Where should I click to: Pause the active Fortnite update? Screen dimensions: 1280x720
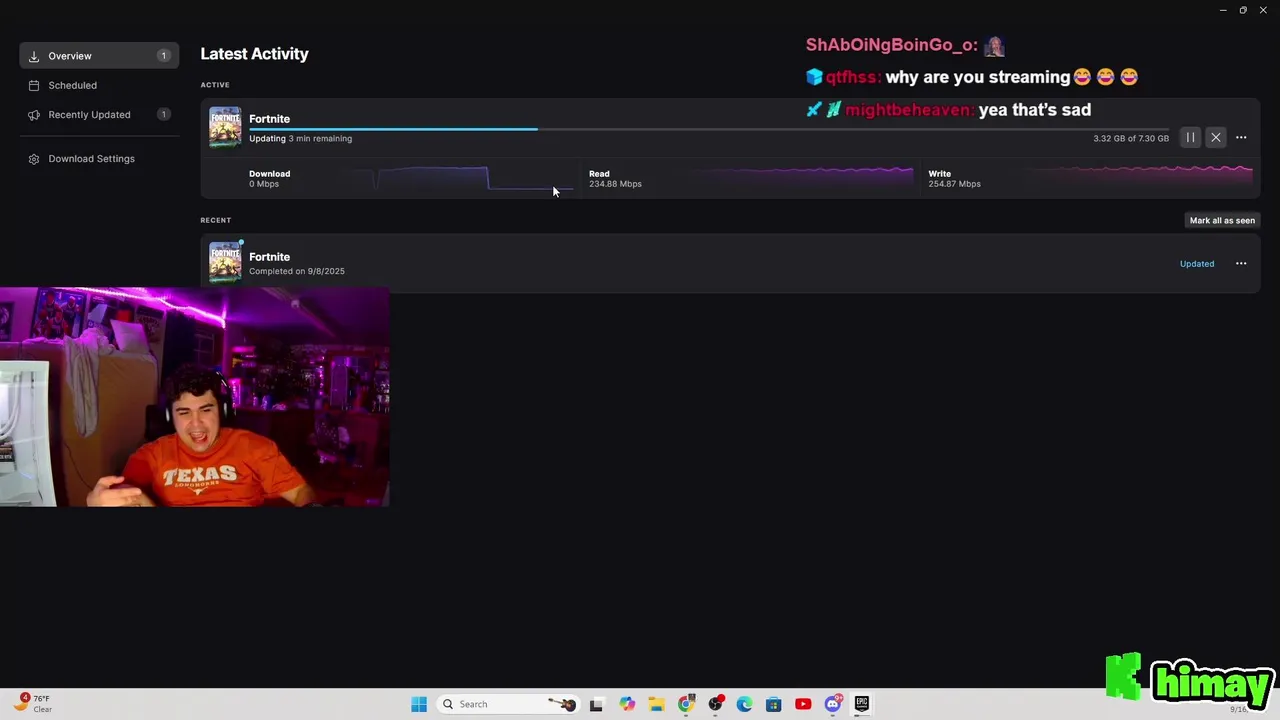1190,138
